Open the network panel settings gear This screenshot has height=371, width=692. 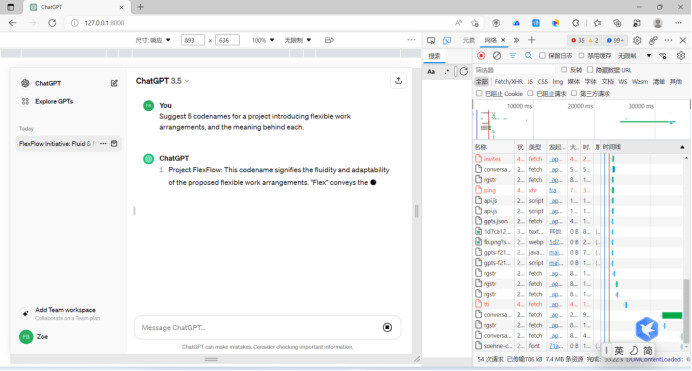pos(681,56)
